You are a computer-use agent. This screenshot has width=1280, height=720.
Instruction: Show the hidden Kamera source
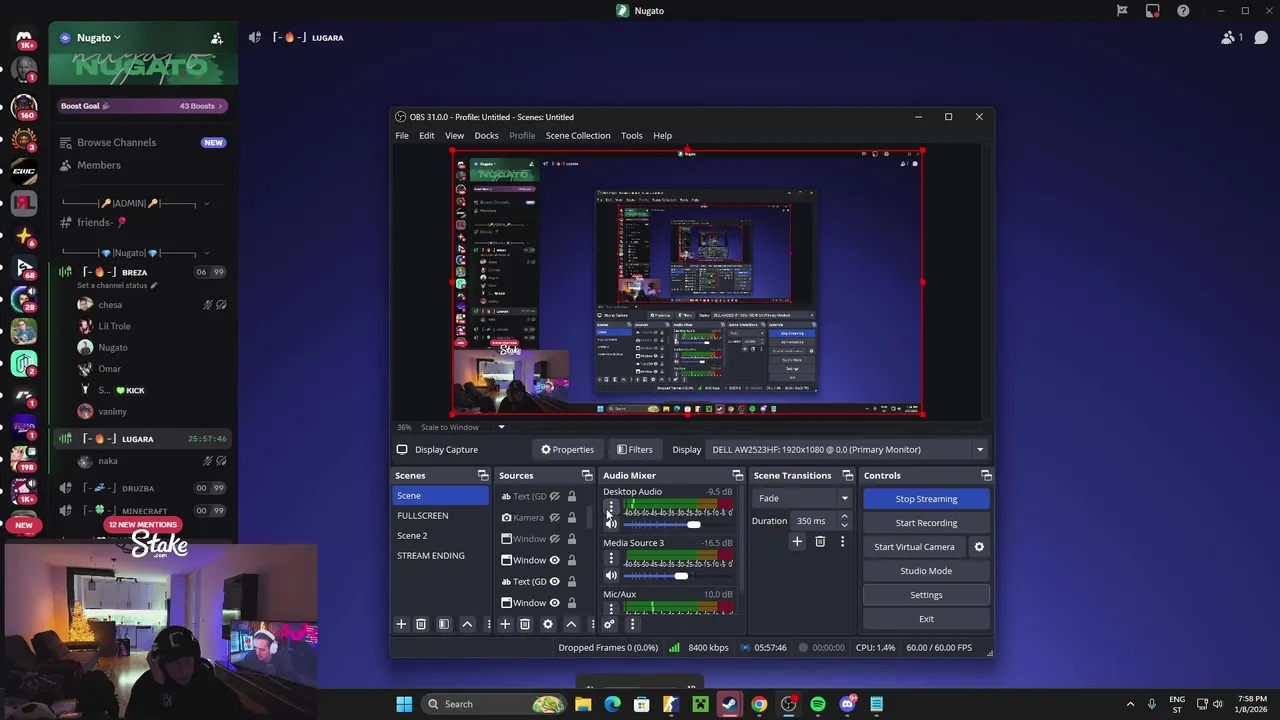[x=554, y=518]
